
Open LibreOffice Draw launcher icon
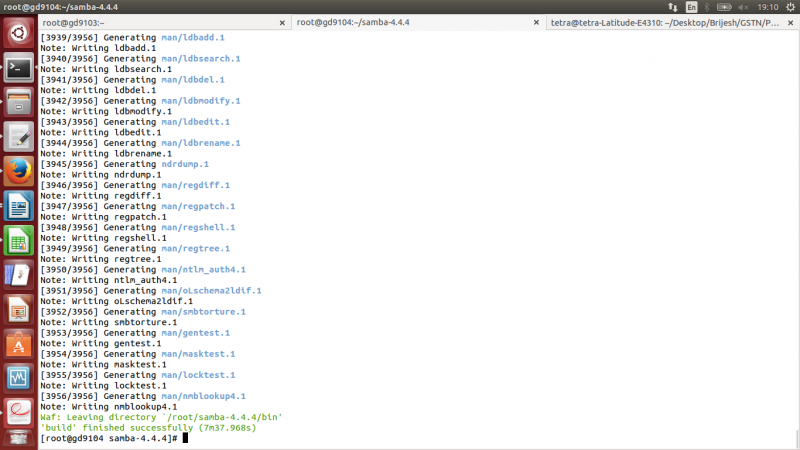point(19,274)
